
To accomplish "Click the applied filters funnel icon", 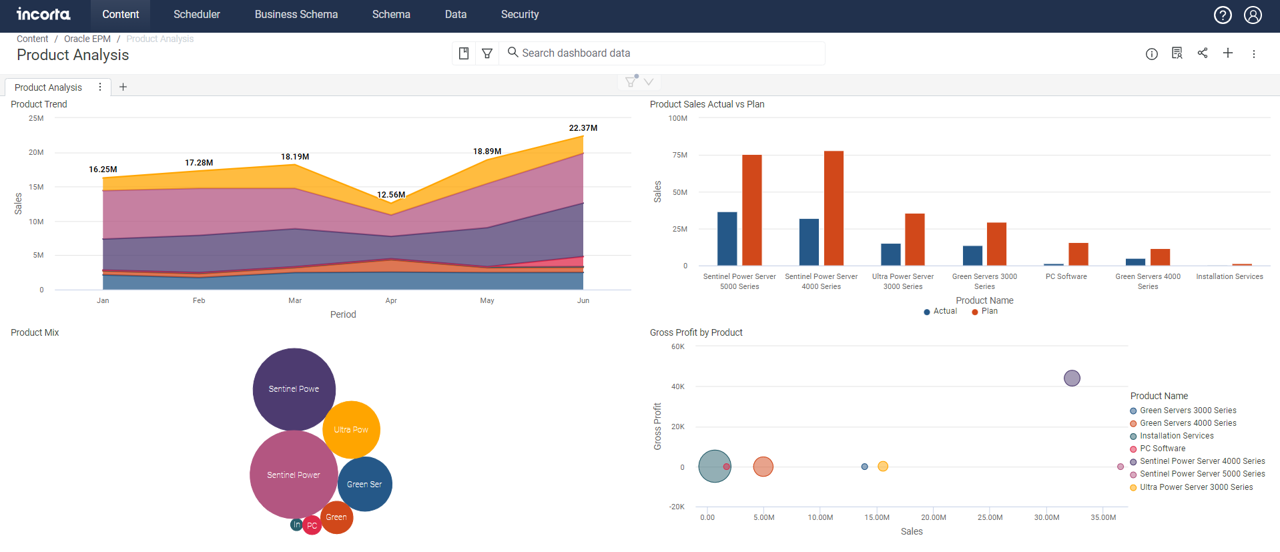I will pos(631,81).
